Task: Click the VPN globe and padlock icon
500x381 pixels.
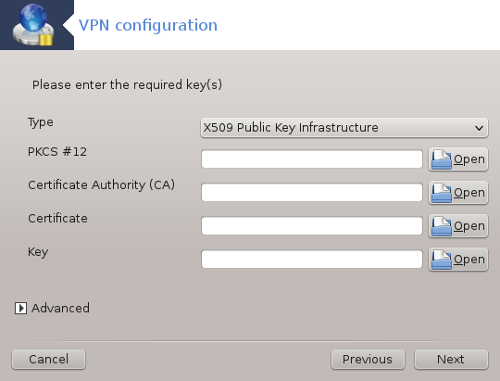Action: click(33, 25)
